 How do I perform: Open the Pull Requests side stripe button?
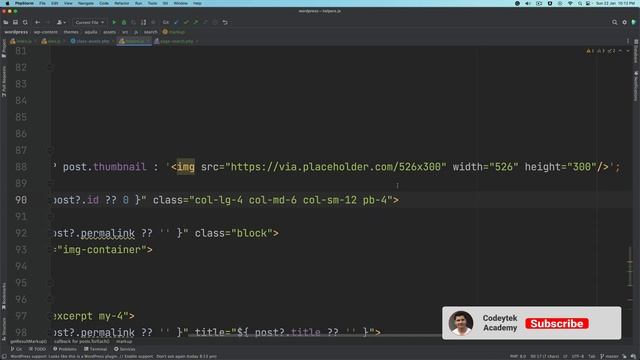click(x=4, y=82)
